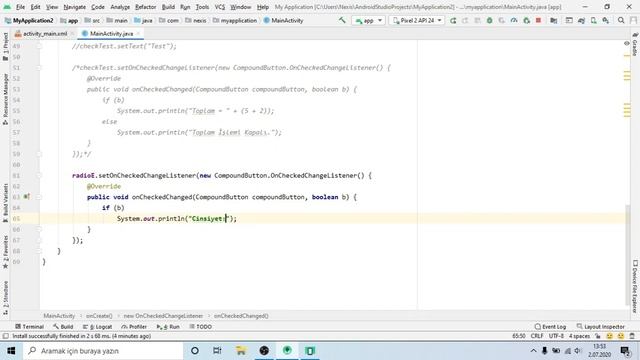Click the green Debug app bug icon
This screenshot has width=640, height=360.
click(x=489, y=20)
